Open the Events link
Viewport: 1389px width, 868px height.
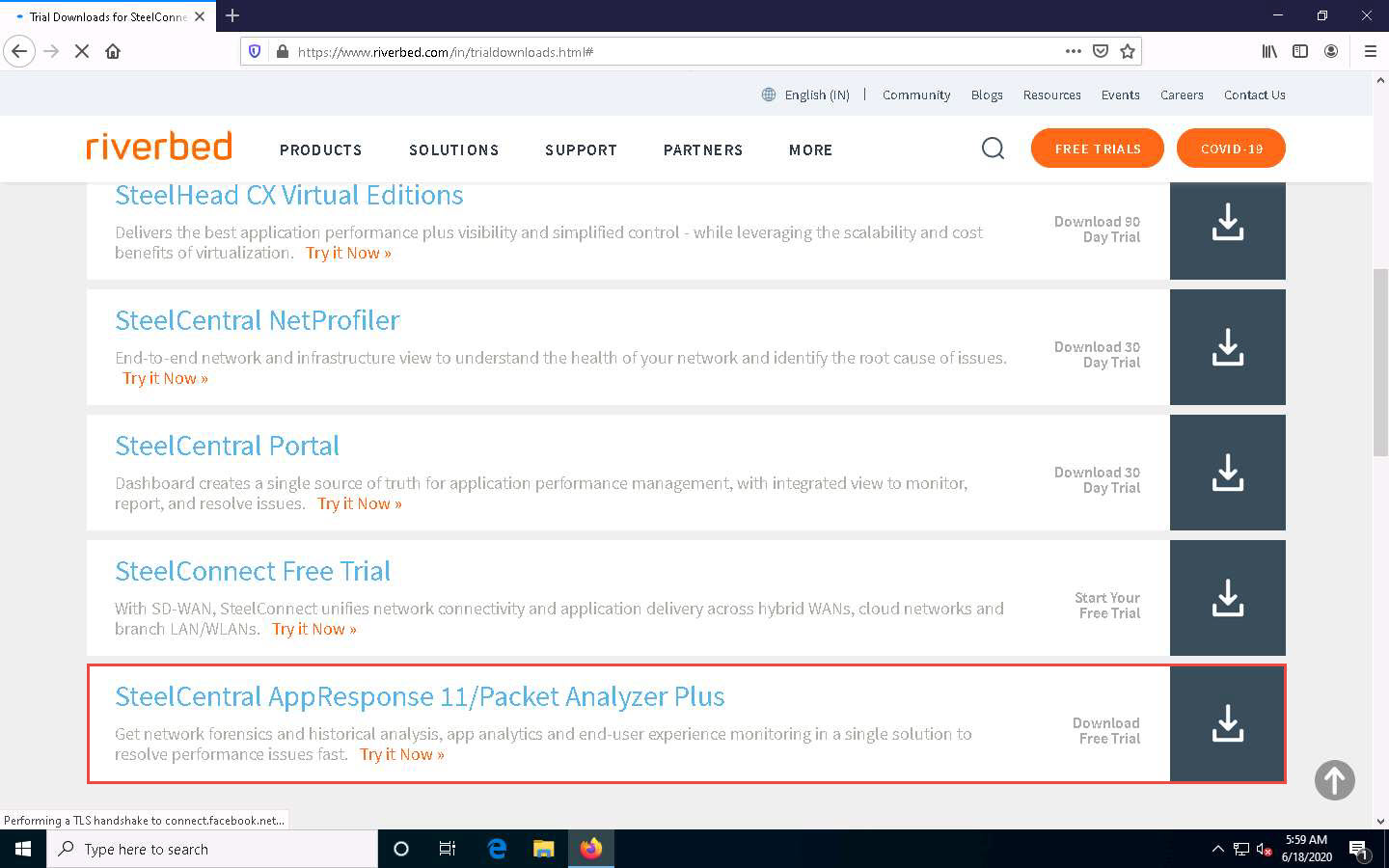1120,95
